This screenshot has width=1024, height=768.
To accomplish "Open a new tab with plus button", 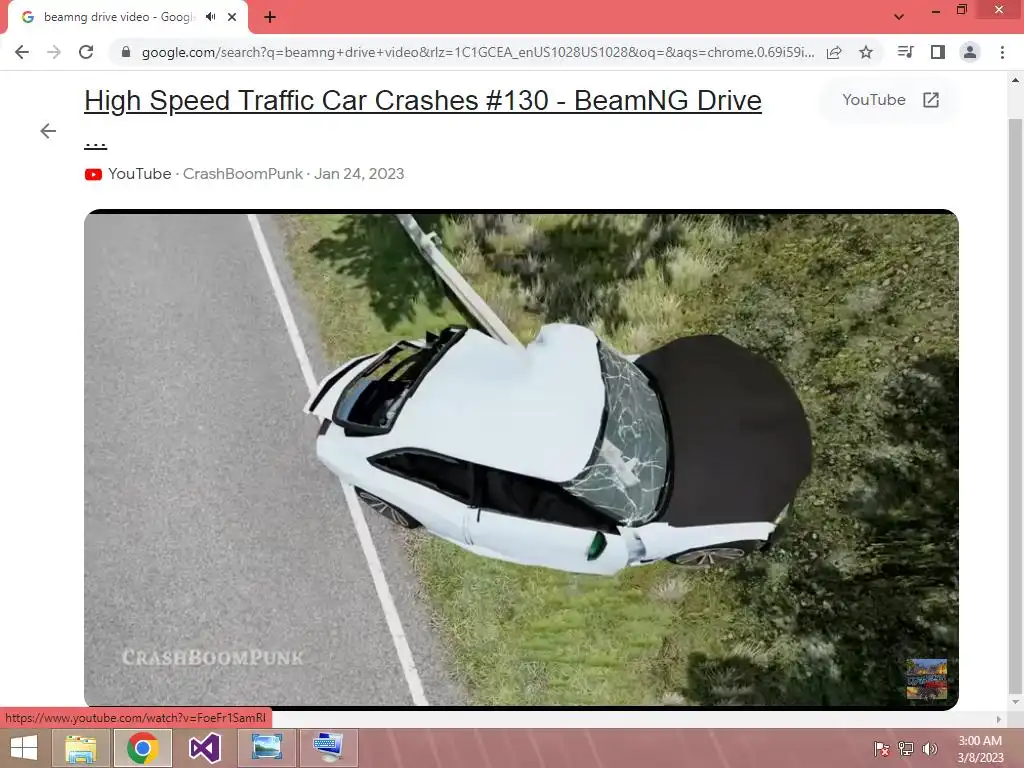I will click(270, 17).
